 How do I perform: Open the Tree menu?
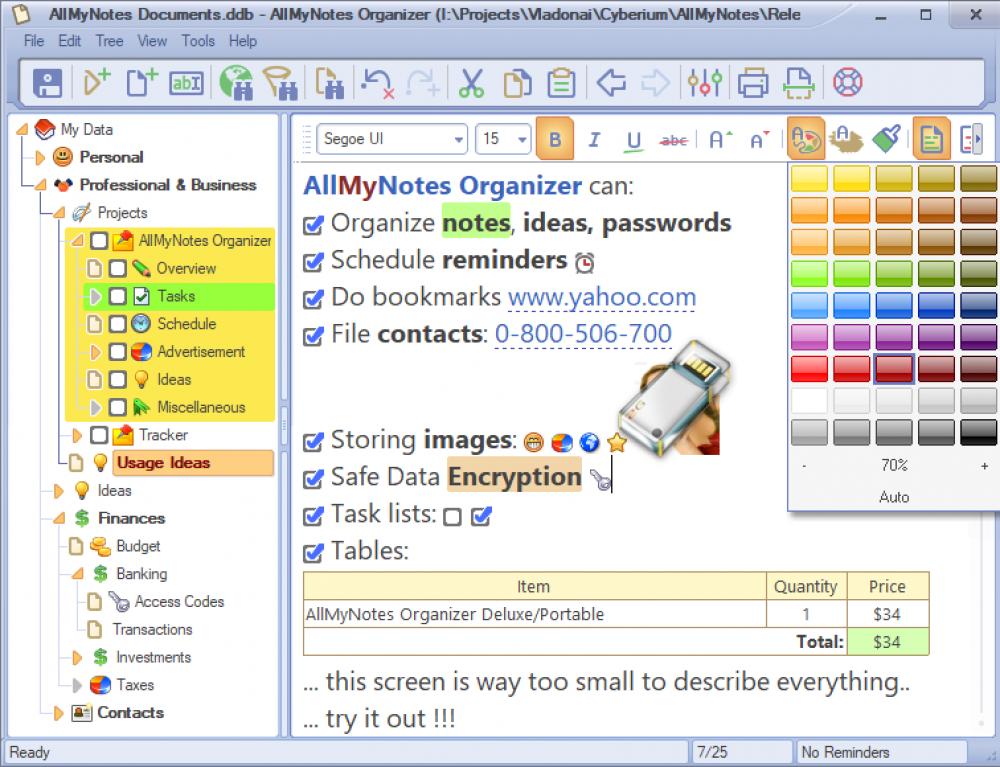point(110,41)
